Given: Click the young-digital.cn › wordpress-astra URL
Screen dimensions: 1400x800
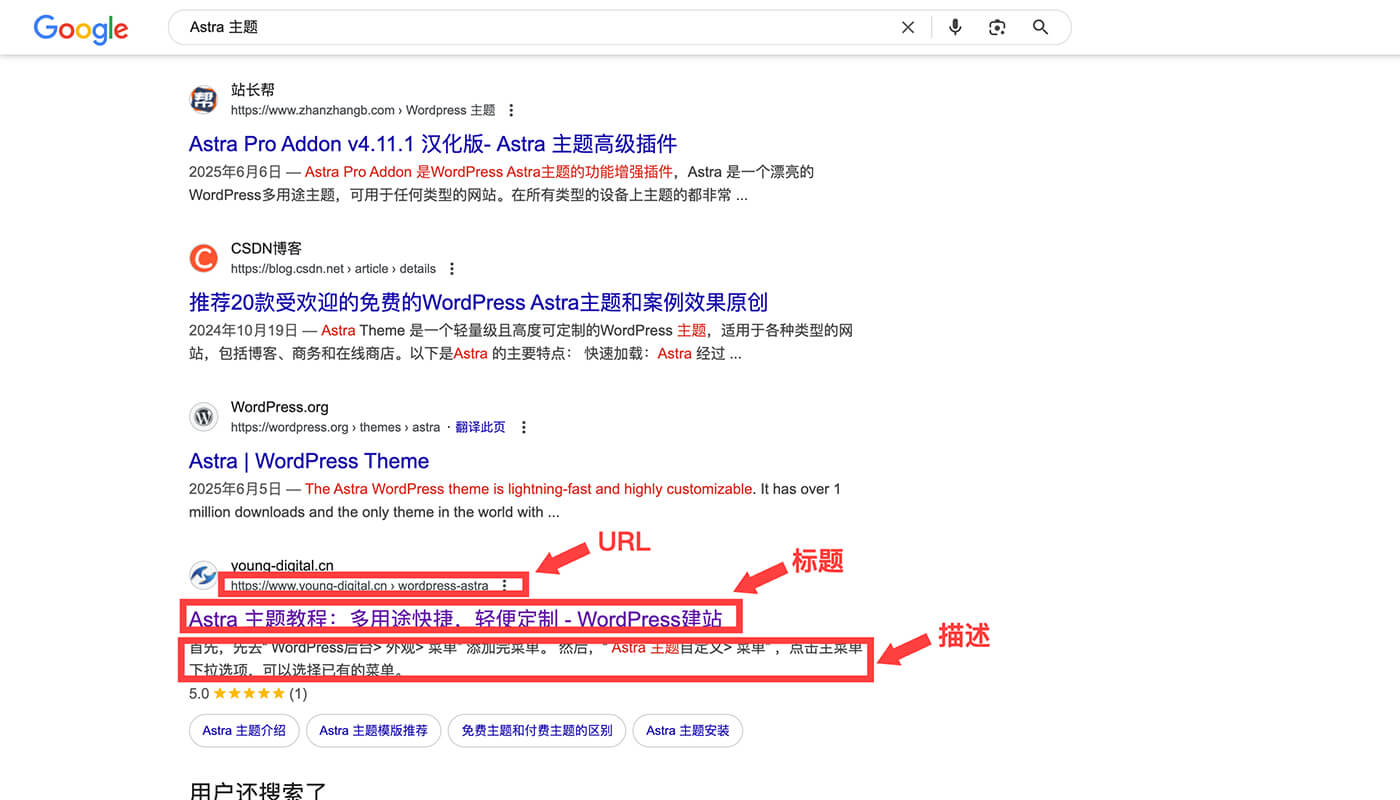Looking at the screenshot, I should click(x=360, y=586).
